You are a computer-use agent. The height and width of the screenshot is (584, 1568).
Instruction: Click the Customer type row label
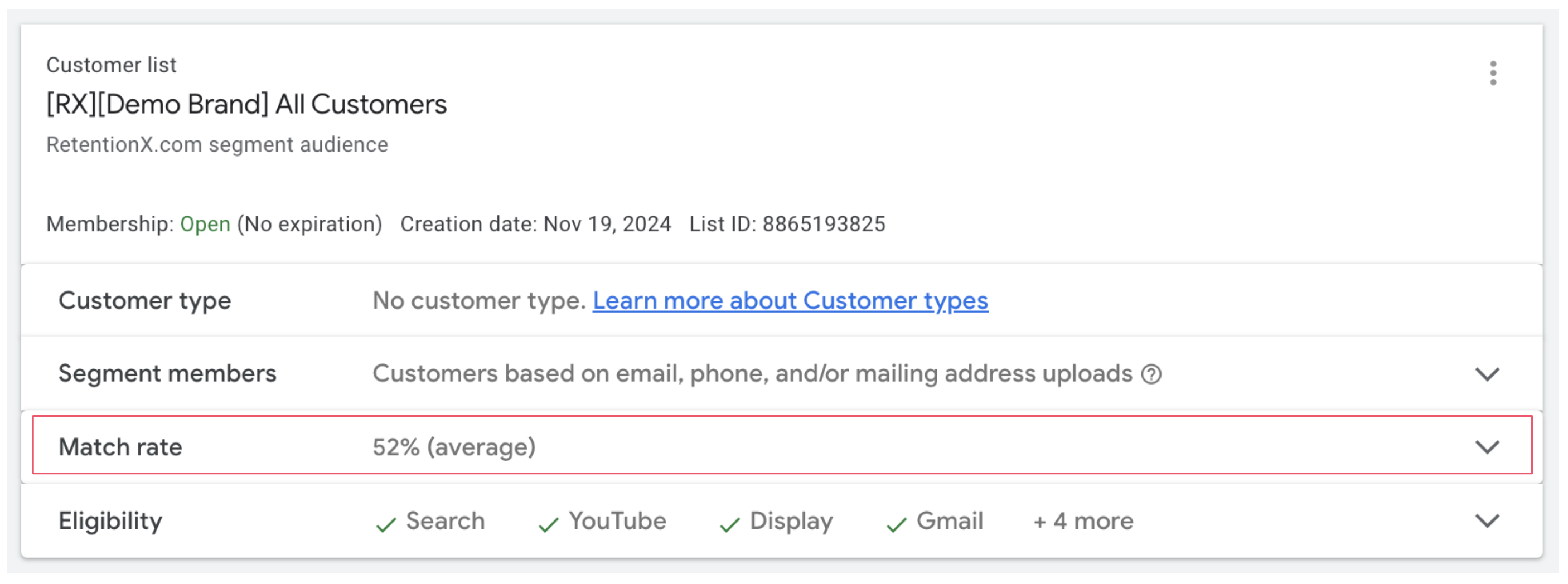click(145, 300)
